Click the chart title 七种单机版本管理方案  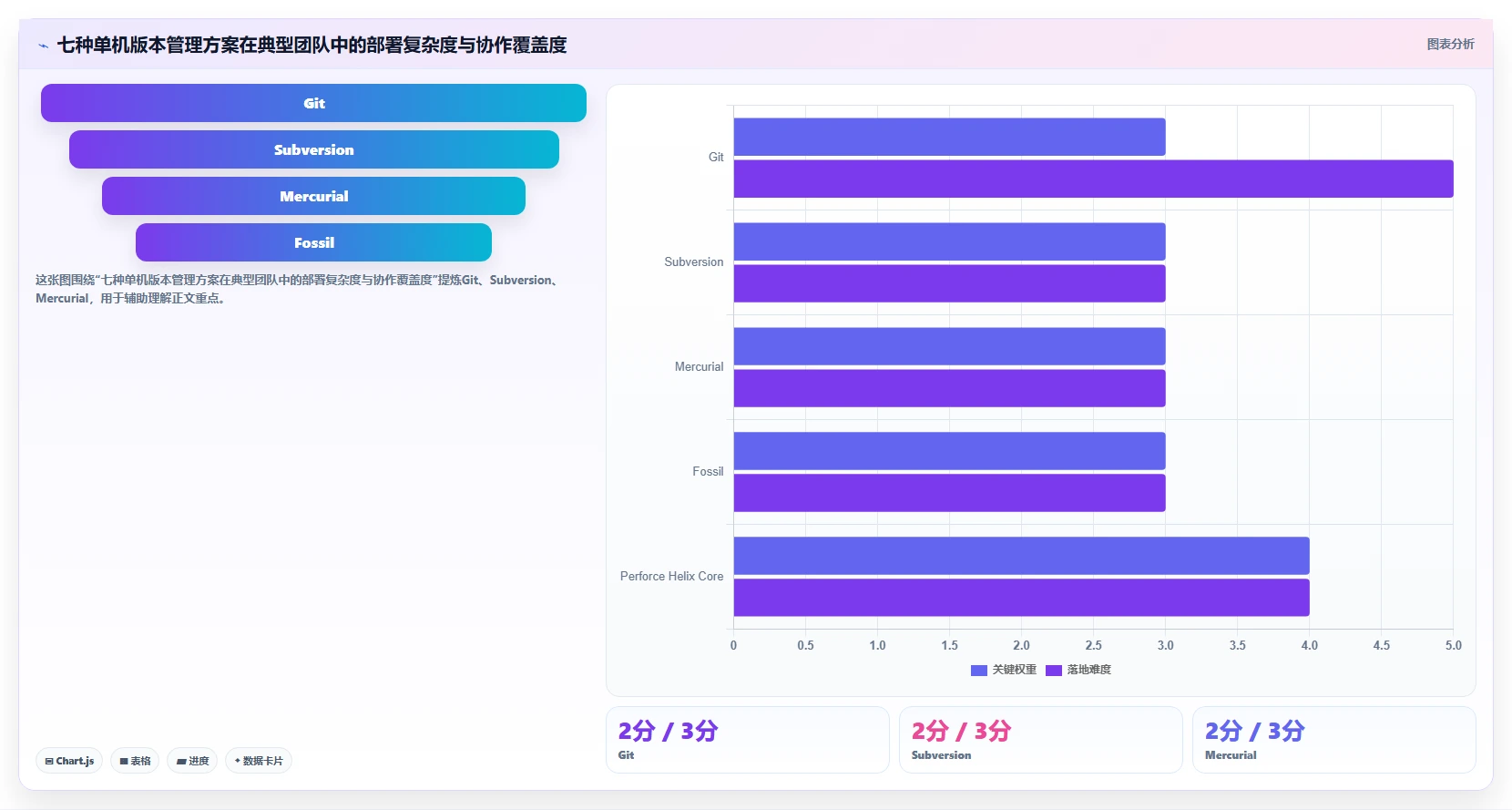[312, 45]
